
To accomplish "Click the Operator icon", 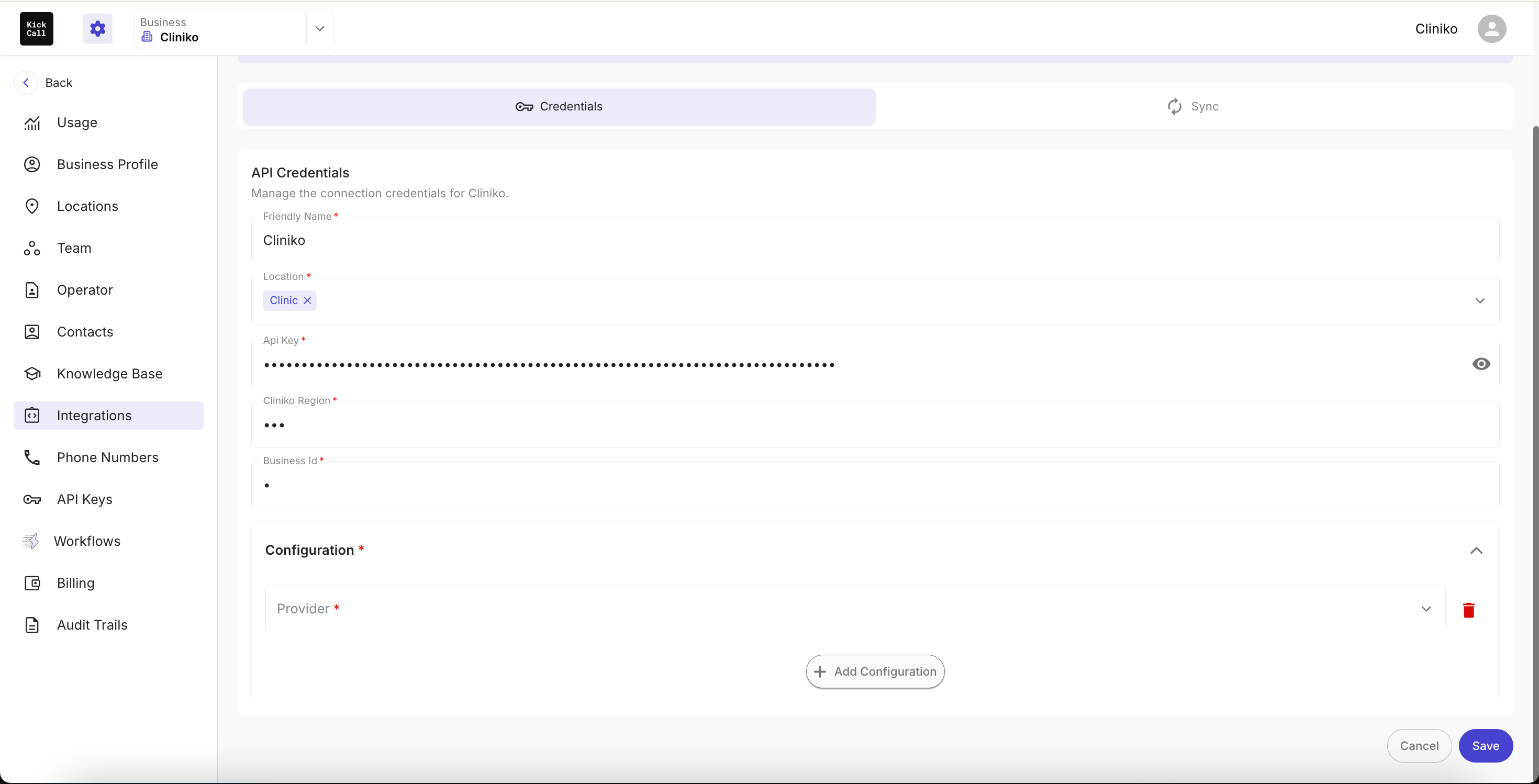I will [32, 289].
